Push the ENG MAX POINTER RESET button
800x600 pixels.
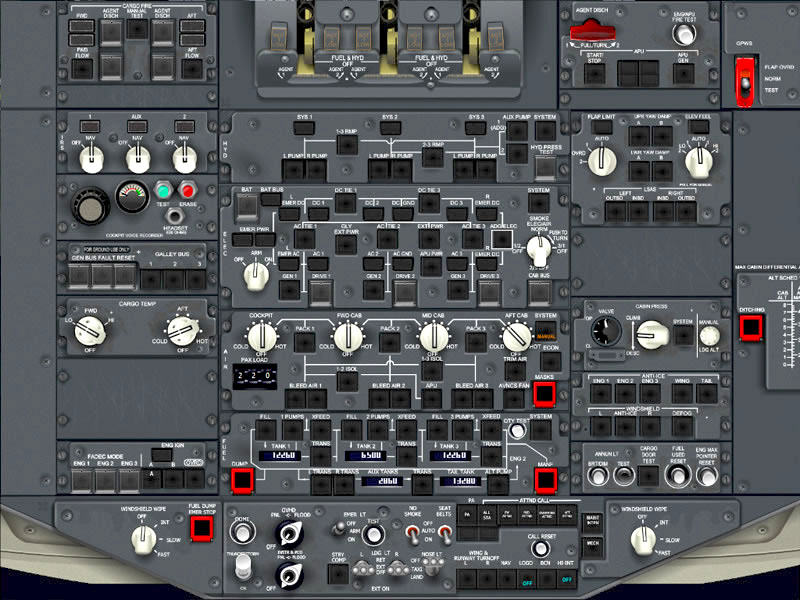pos(707,476)
